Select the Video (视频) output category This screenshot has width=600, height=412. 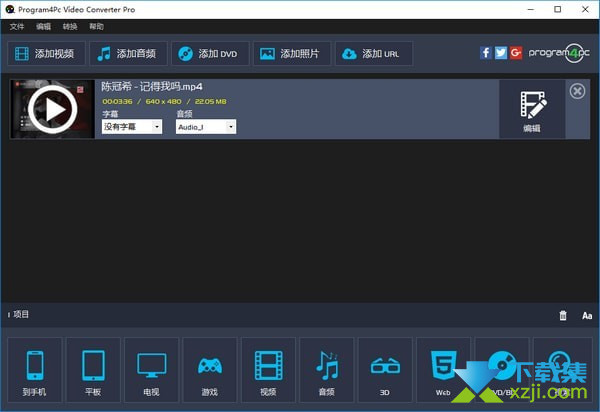point(269,370)
